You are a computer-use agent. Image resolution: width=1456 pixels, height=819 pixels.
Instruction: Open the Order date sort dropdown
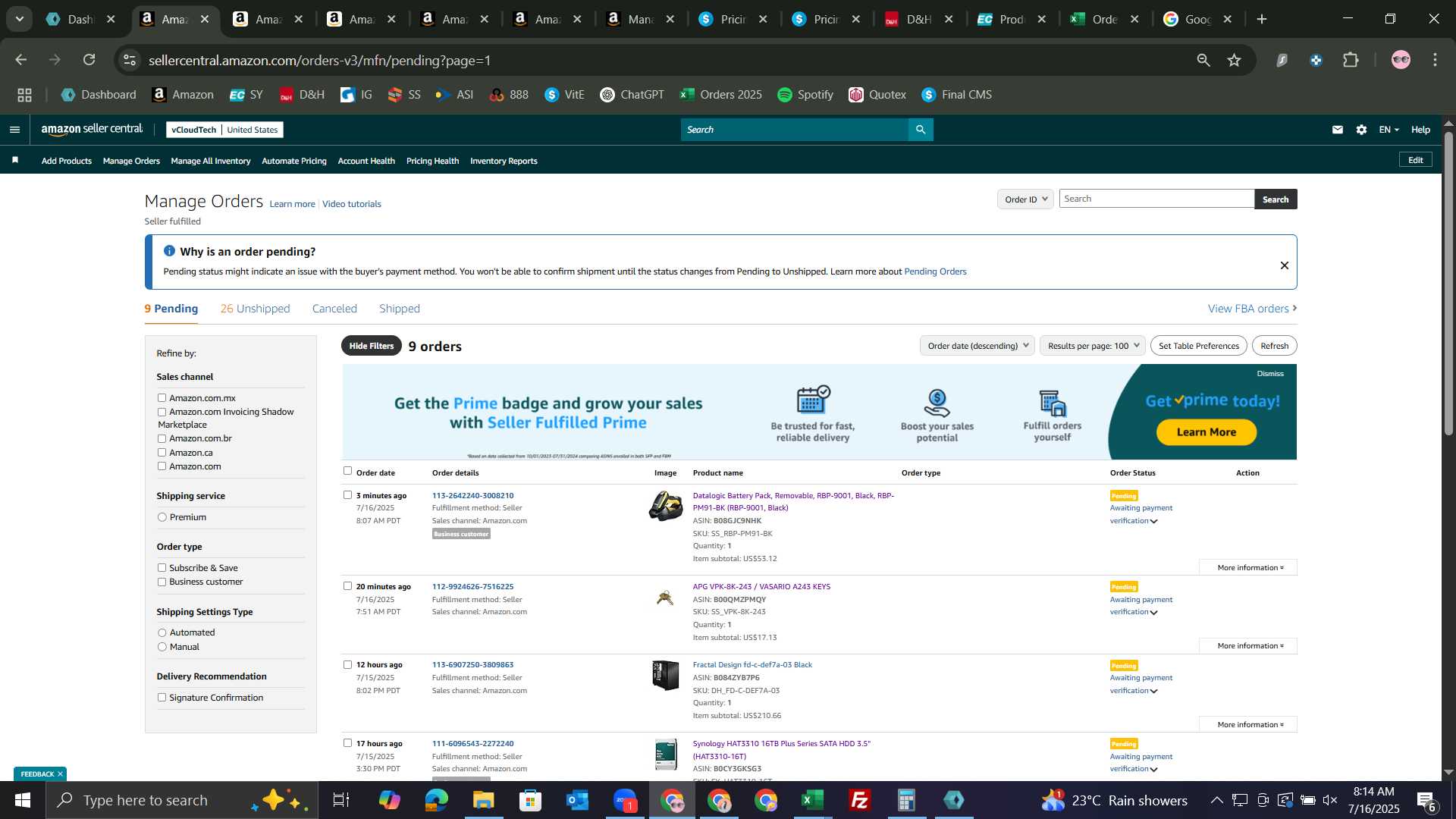tap(977, 346)
